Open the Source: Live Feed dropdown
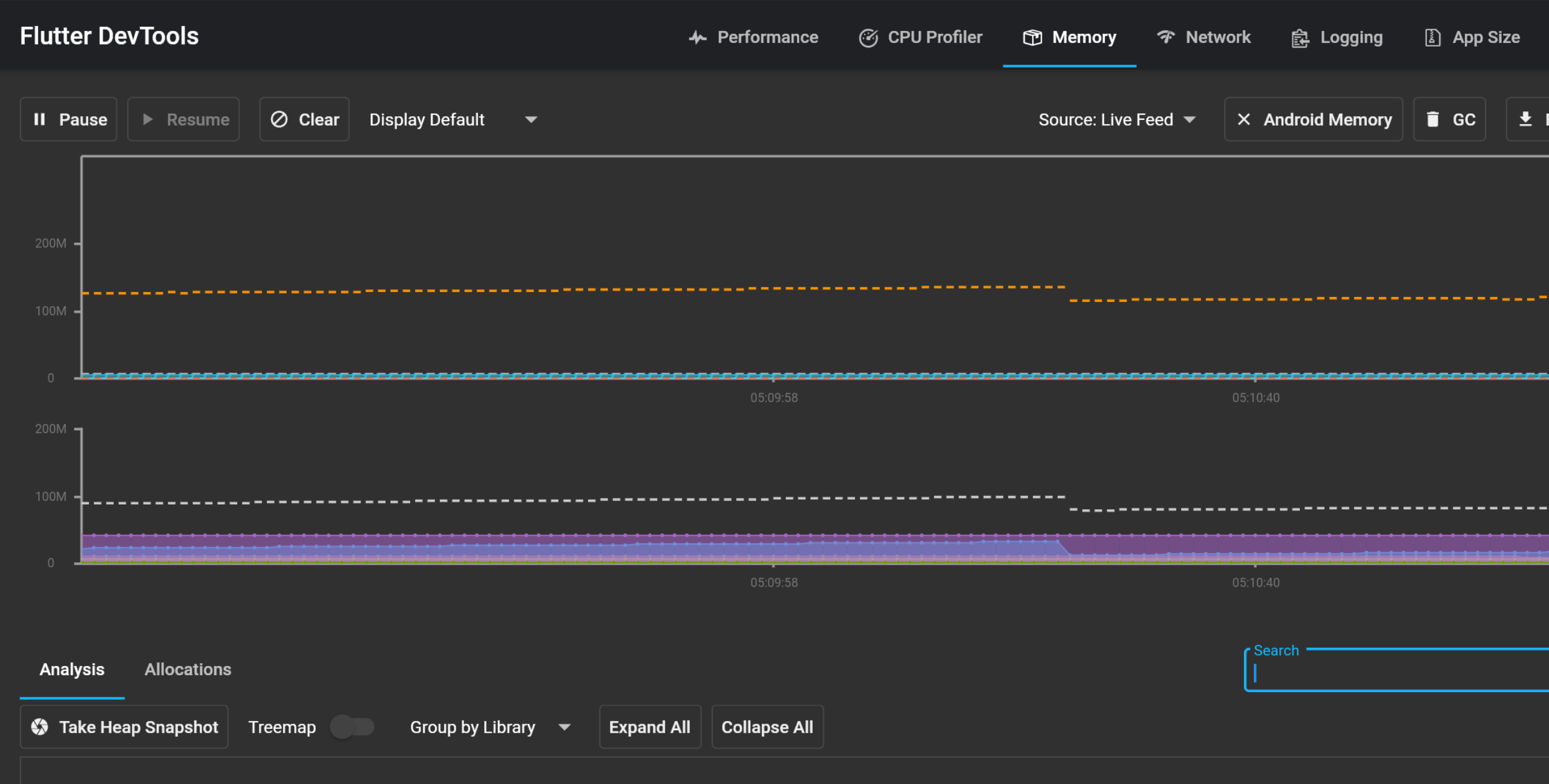The image size is (1549, 784). (1117, 119)
